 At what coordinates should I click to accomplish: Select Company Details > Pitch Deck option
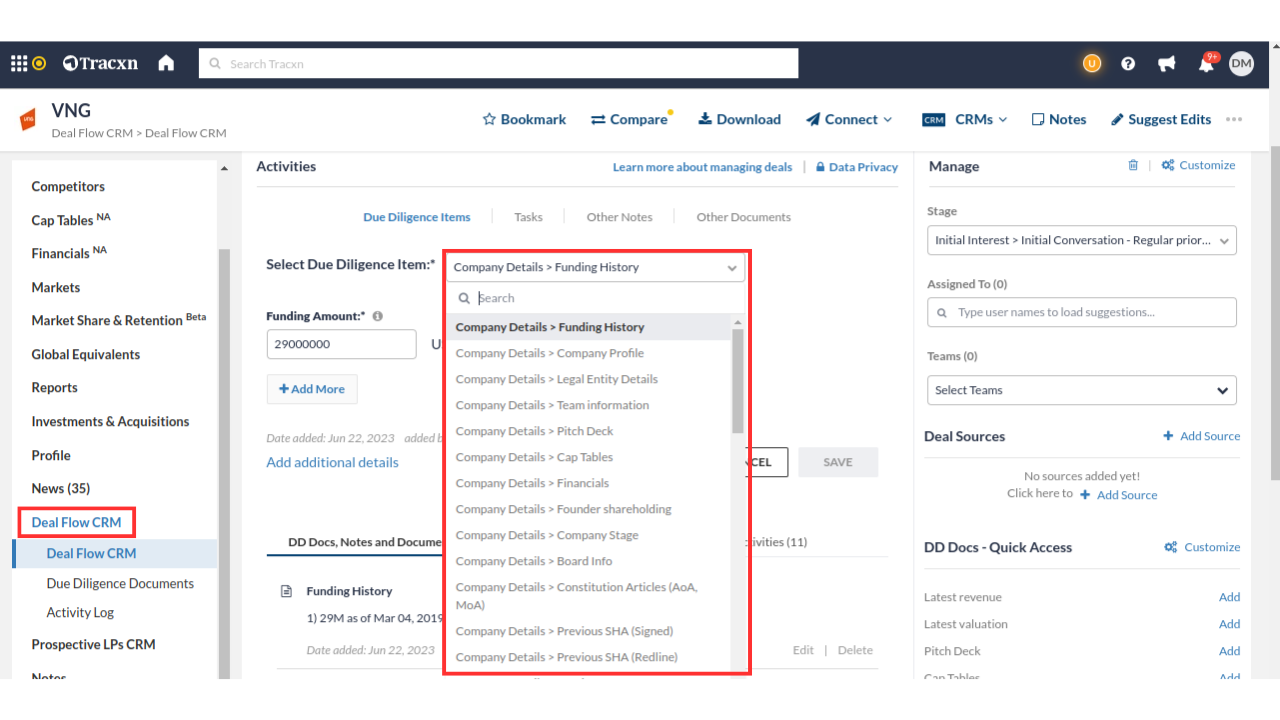(x=534, y=431)
